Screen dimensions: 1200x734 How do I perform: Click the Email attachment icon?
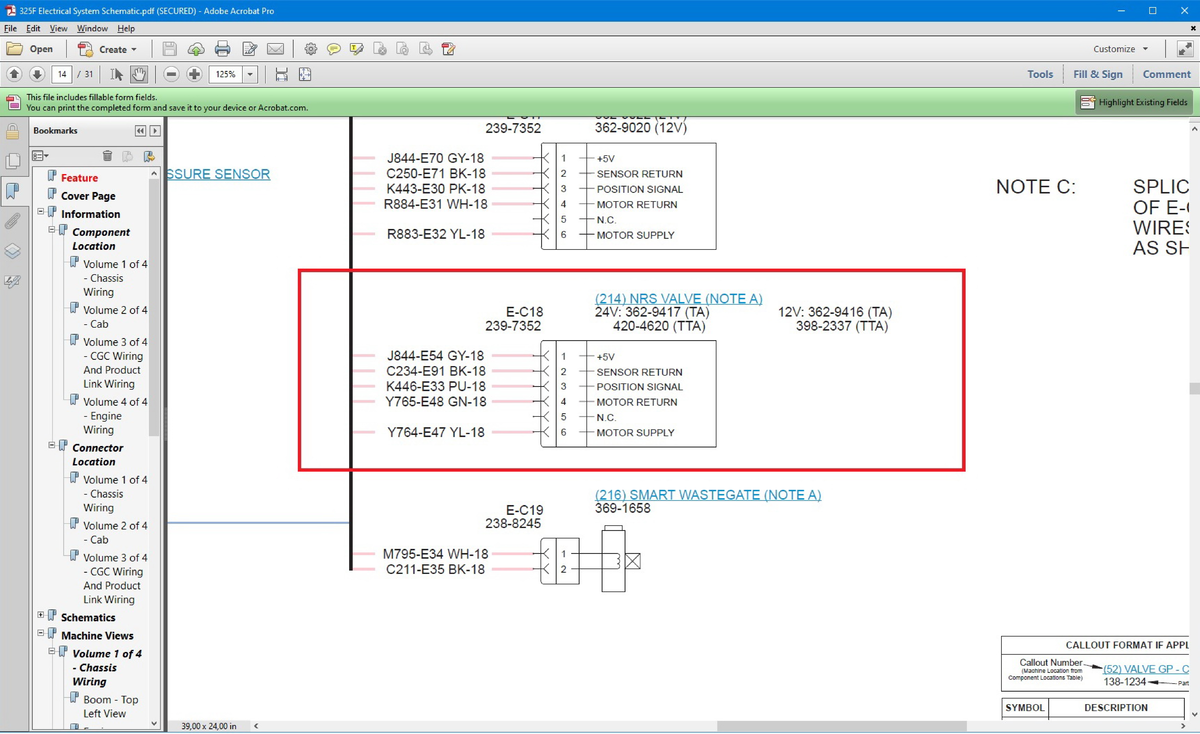pos(274,48)
